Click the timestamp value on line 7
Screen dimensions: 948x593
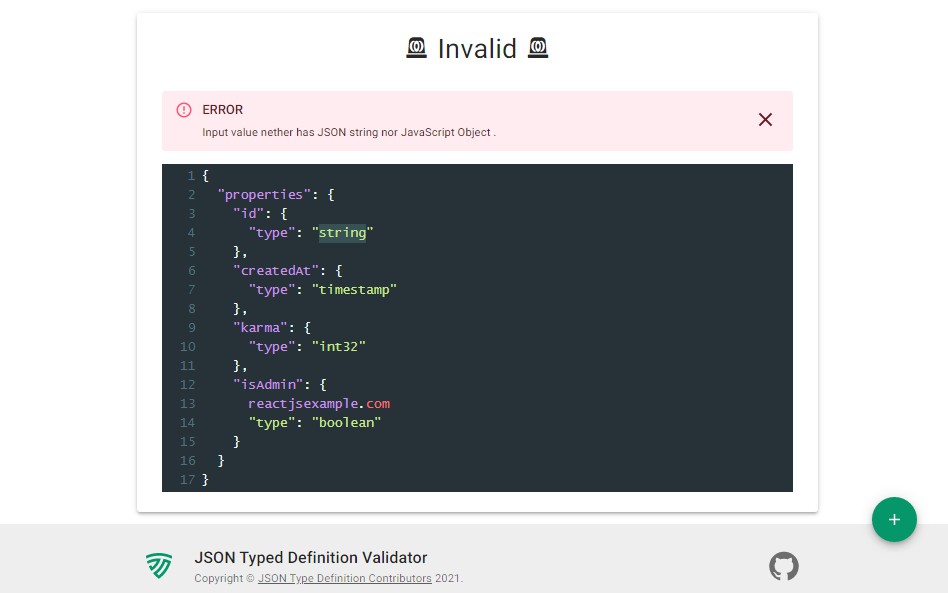point(355,289)
